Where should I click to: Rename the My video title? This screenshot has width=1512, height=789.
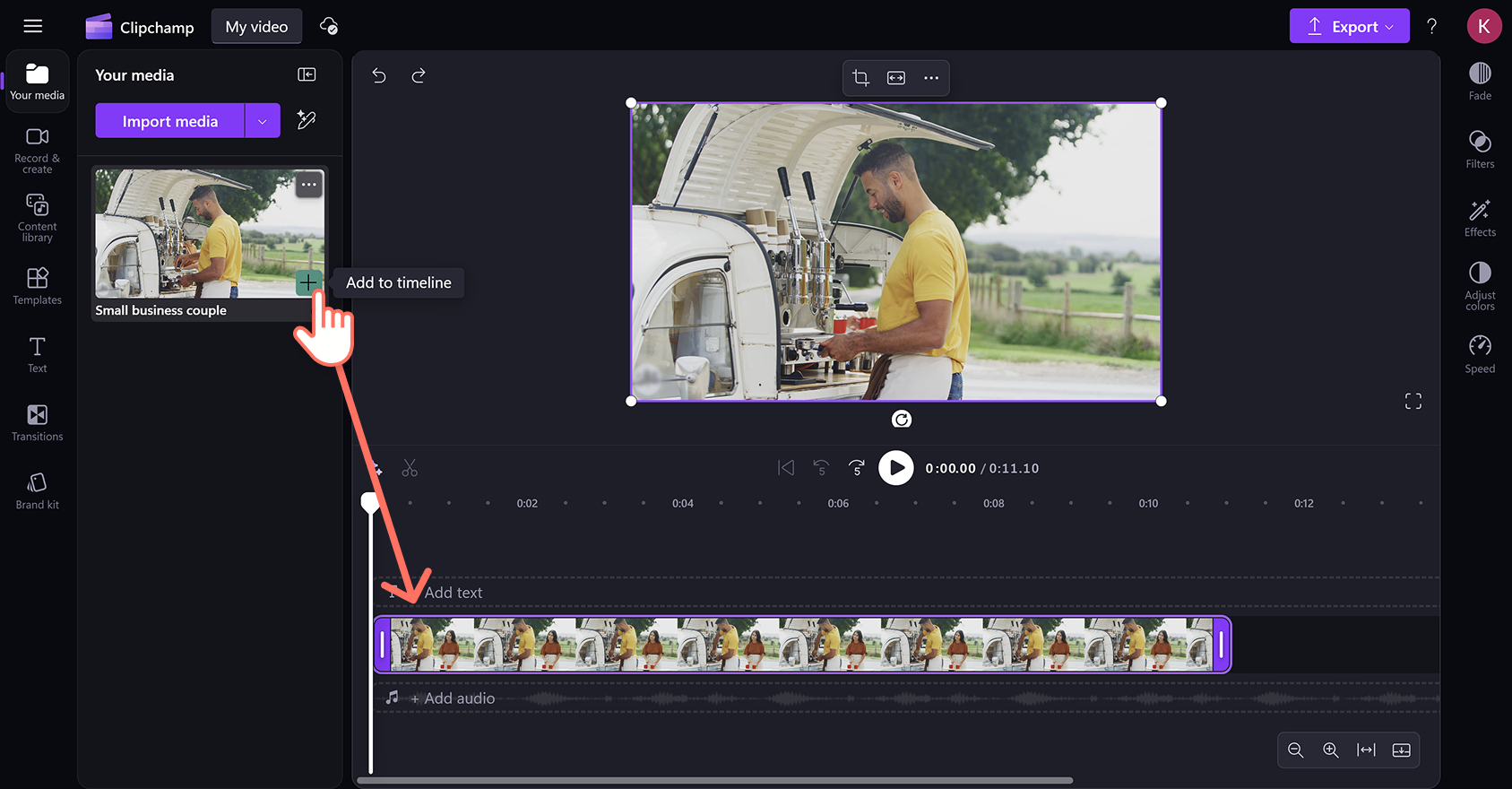click(x=256, y=27)
